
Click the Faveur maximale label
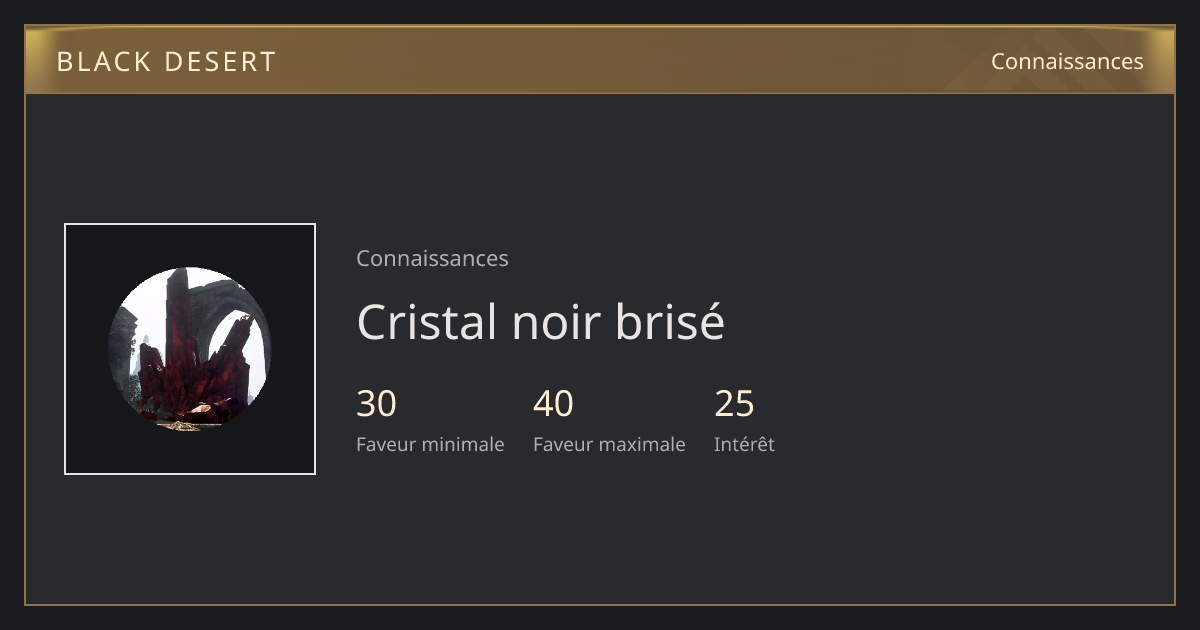(609, 444)
